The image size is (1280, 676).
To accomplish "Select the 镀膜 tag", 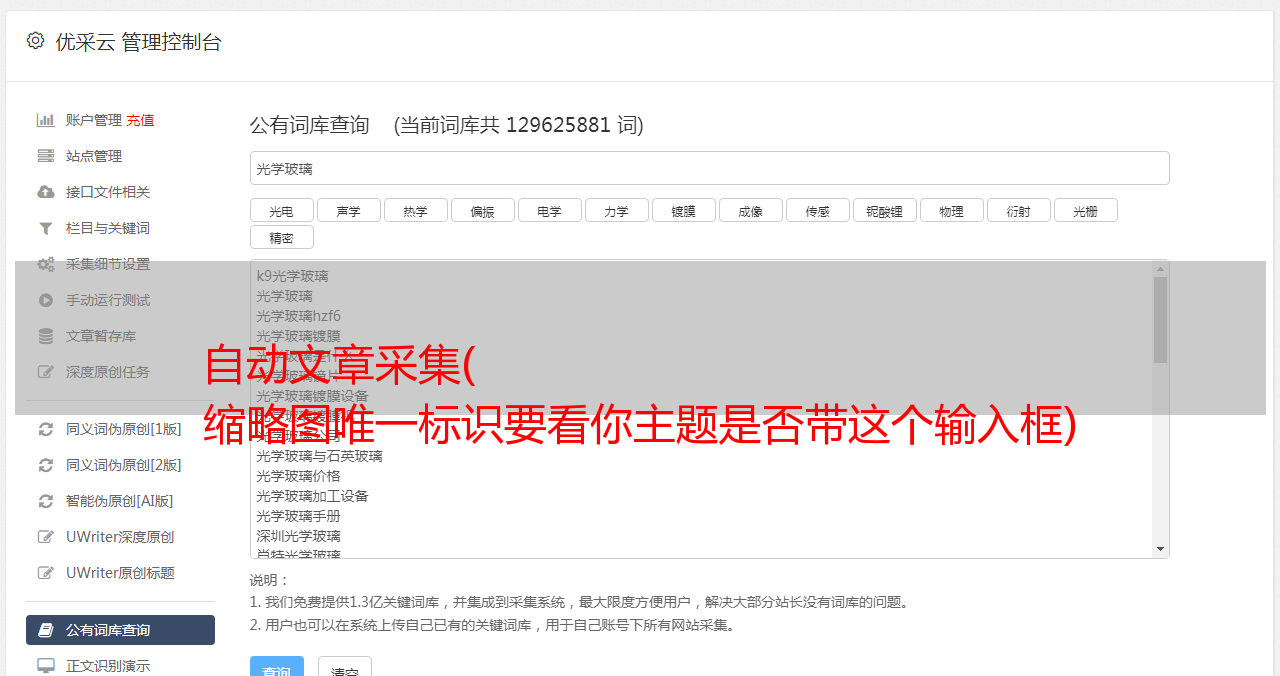I will (x=683, y=210).
